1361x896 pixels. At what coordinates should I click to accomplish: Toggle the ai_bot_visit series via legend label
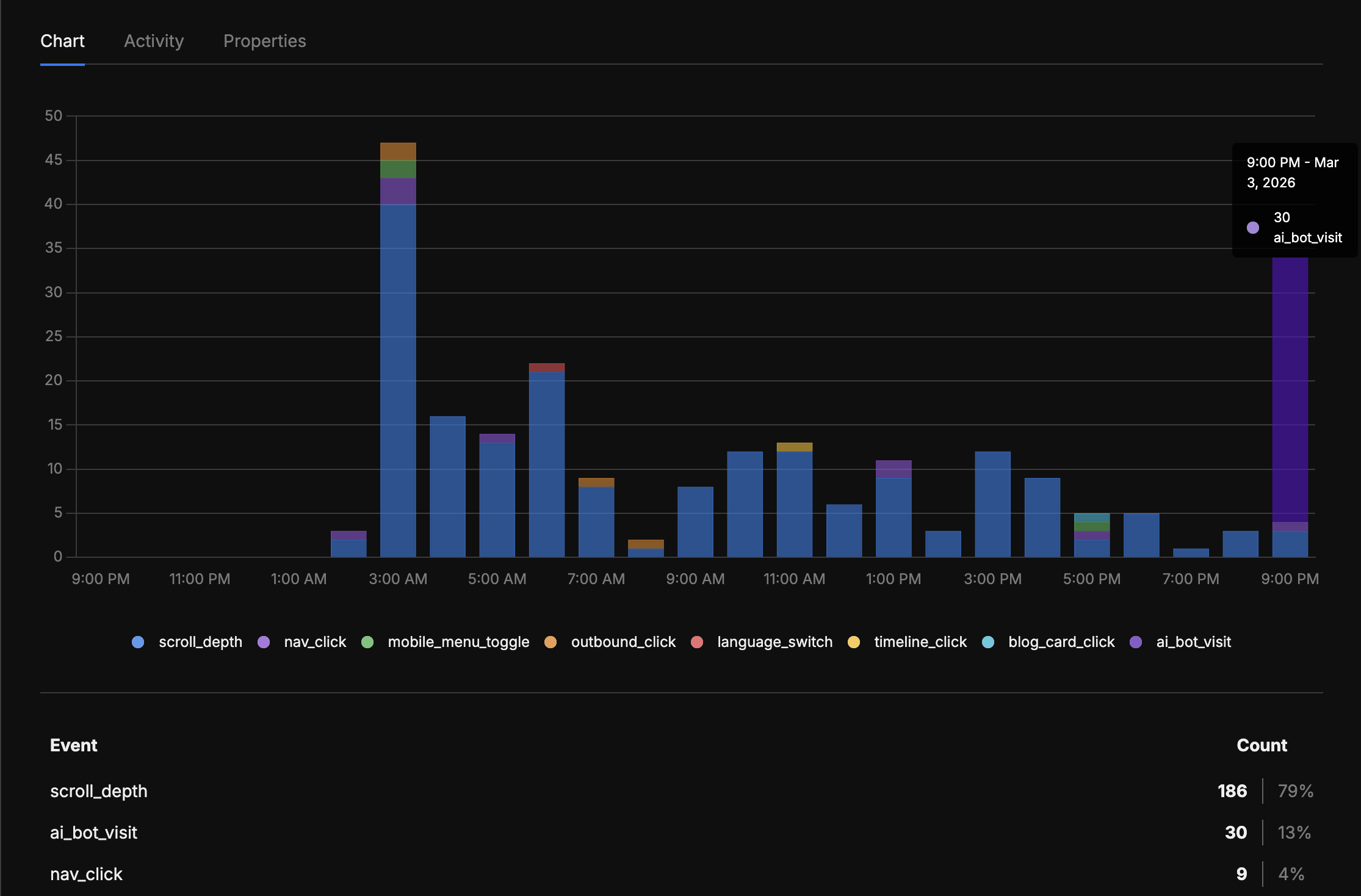[x=1193, y=642]
